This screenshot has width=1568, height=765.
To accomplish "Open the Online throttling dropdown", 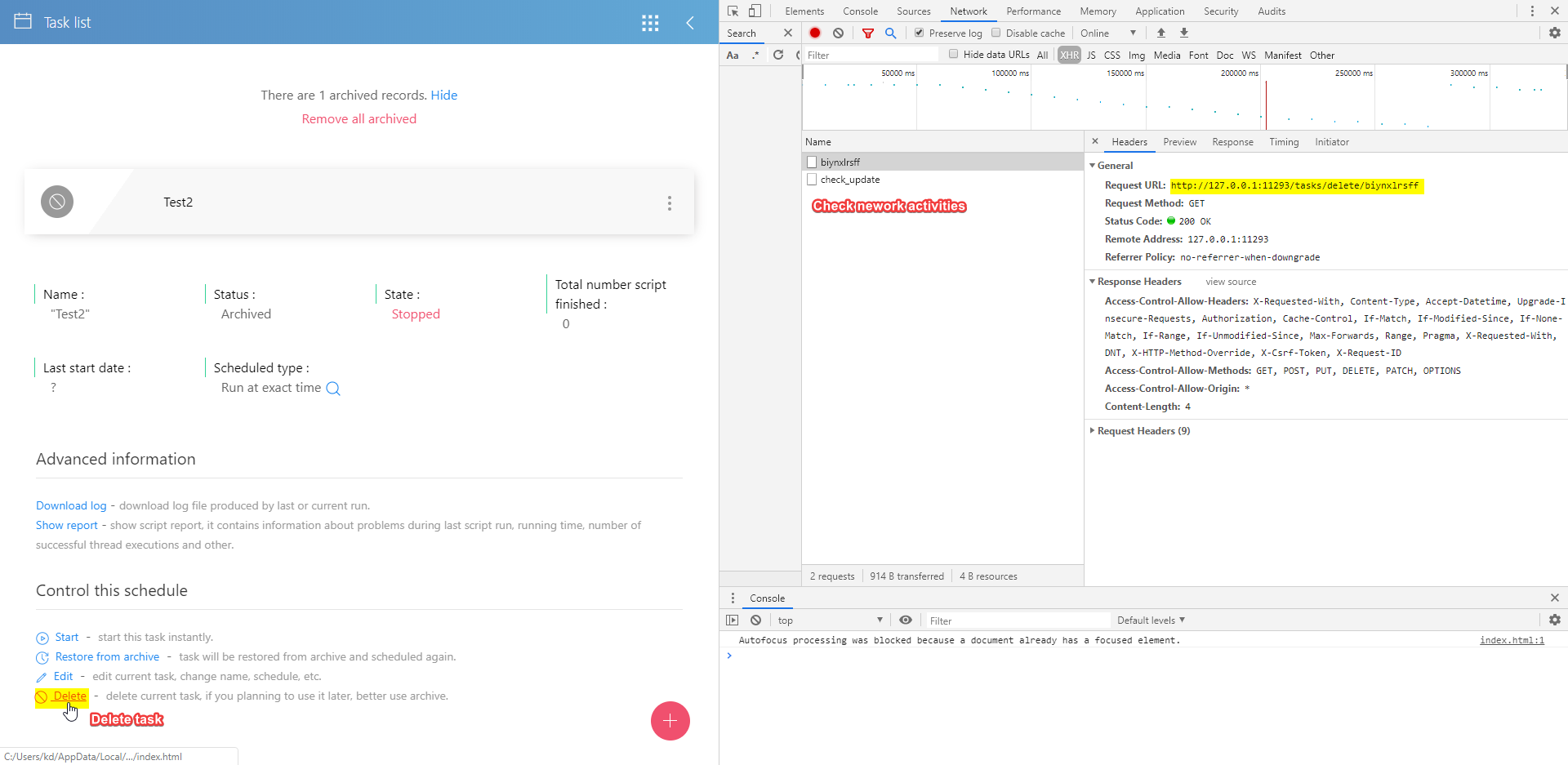I will (1108, 33).
